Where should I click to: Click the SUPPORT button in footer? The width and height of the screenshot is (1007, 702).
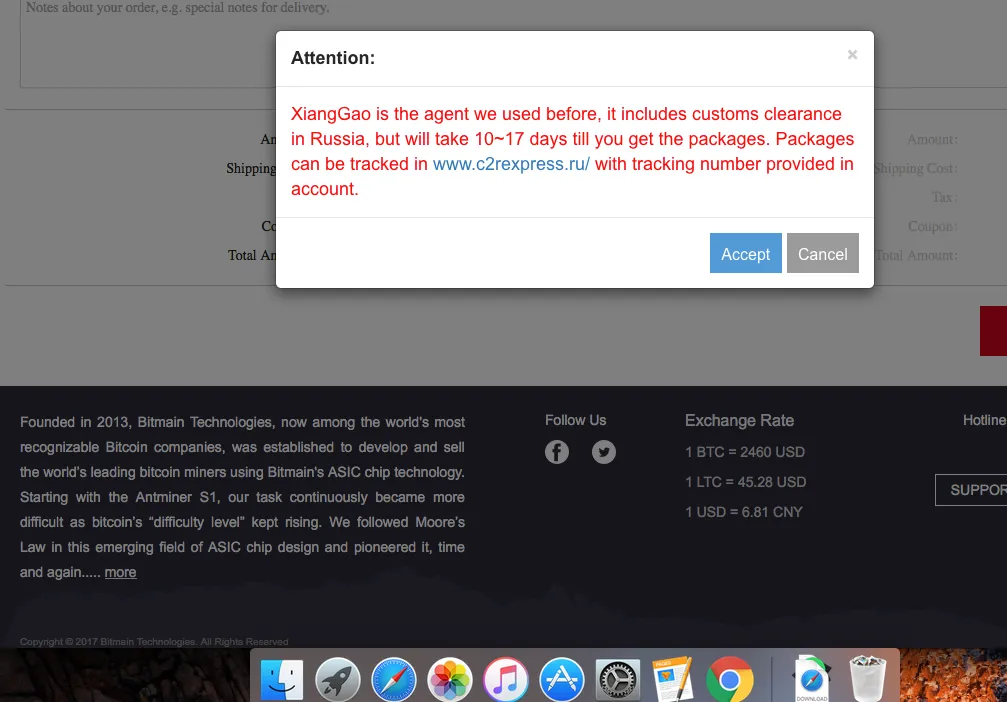(971, 490)
